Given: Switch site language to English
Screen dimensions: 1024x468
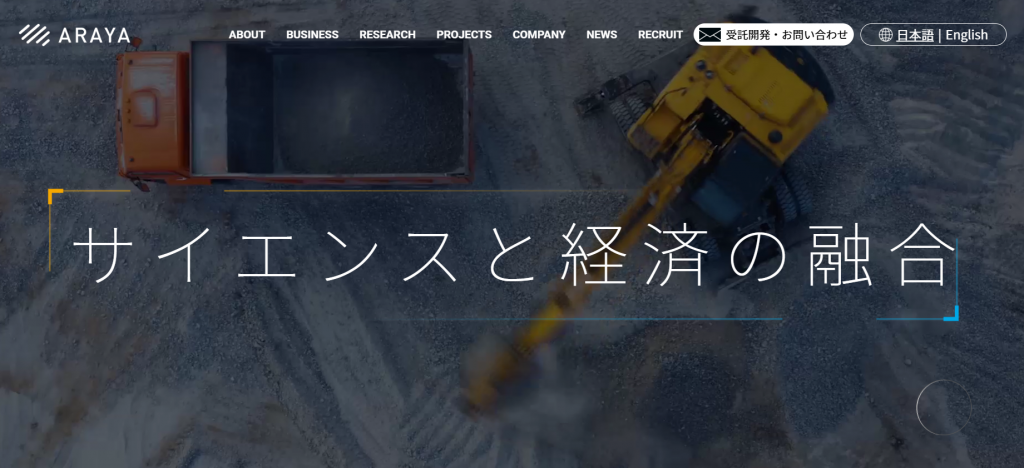Looking at the screenshot, I should tap(966, 35).
